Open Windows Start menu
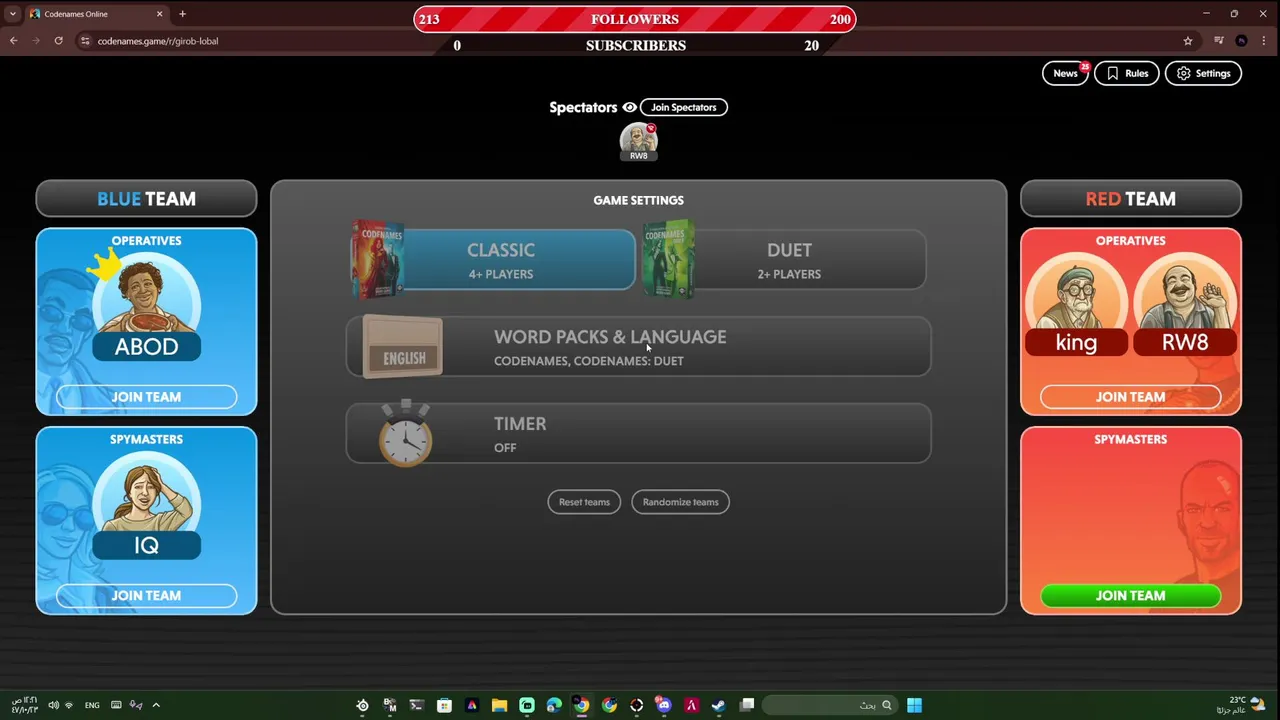Screen dimensions: 1280x720 point(914,705)
